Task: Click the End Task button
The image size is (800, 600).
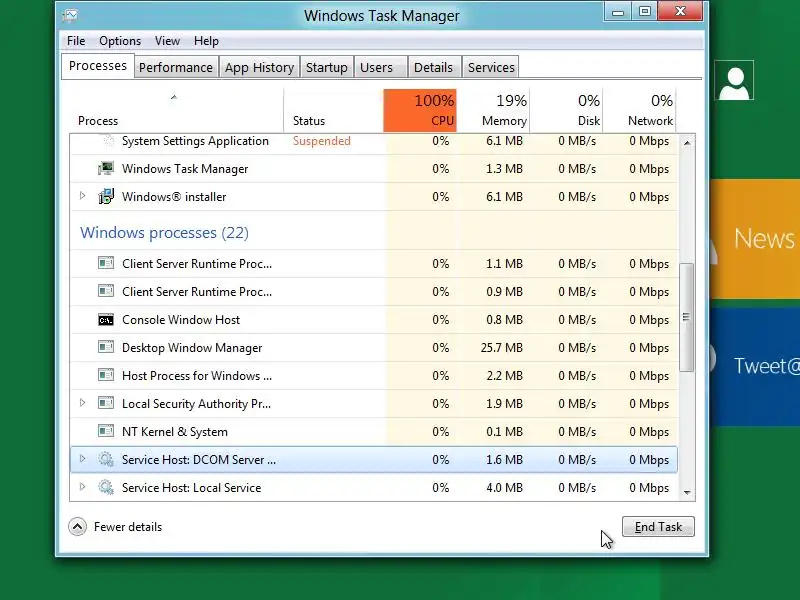Action: click(x=658, y=527)
